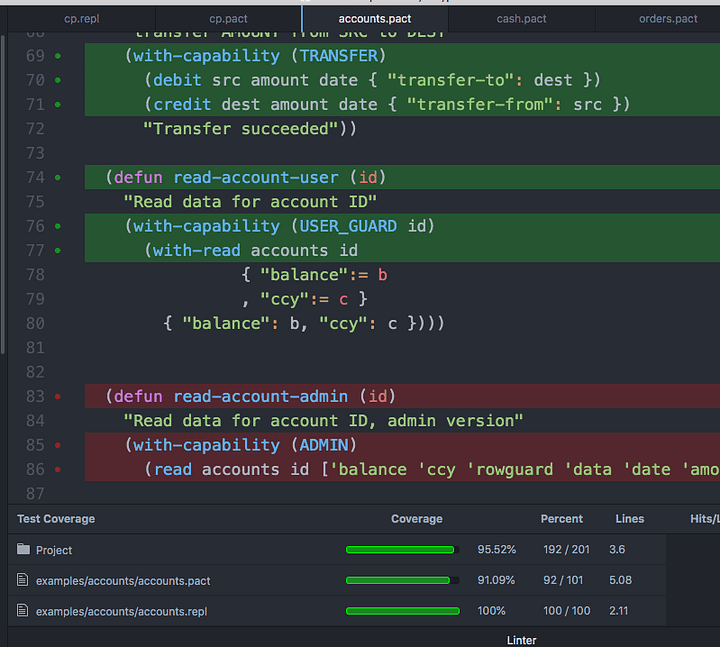Click green coverage dot on line 70
This screenshot has width=720, height=647.
[x=58, y=80]
